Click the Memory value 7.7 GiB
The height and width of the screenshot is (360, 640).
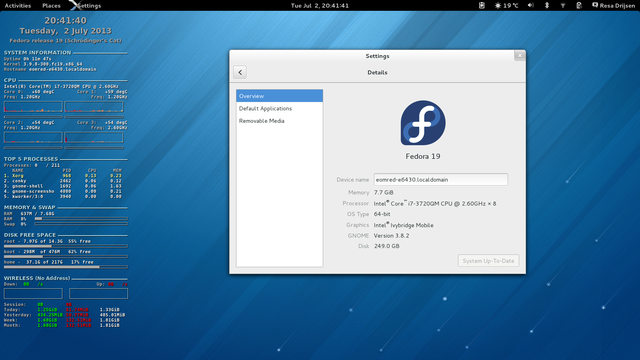(384, 192)
